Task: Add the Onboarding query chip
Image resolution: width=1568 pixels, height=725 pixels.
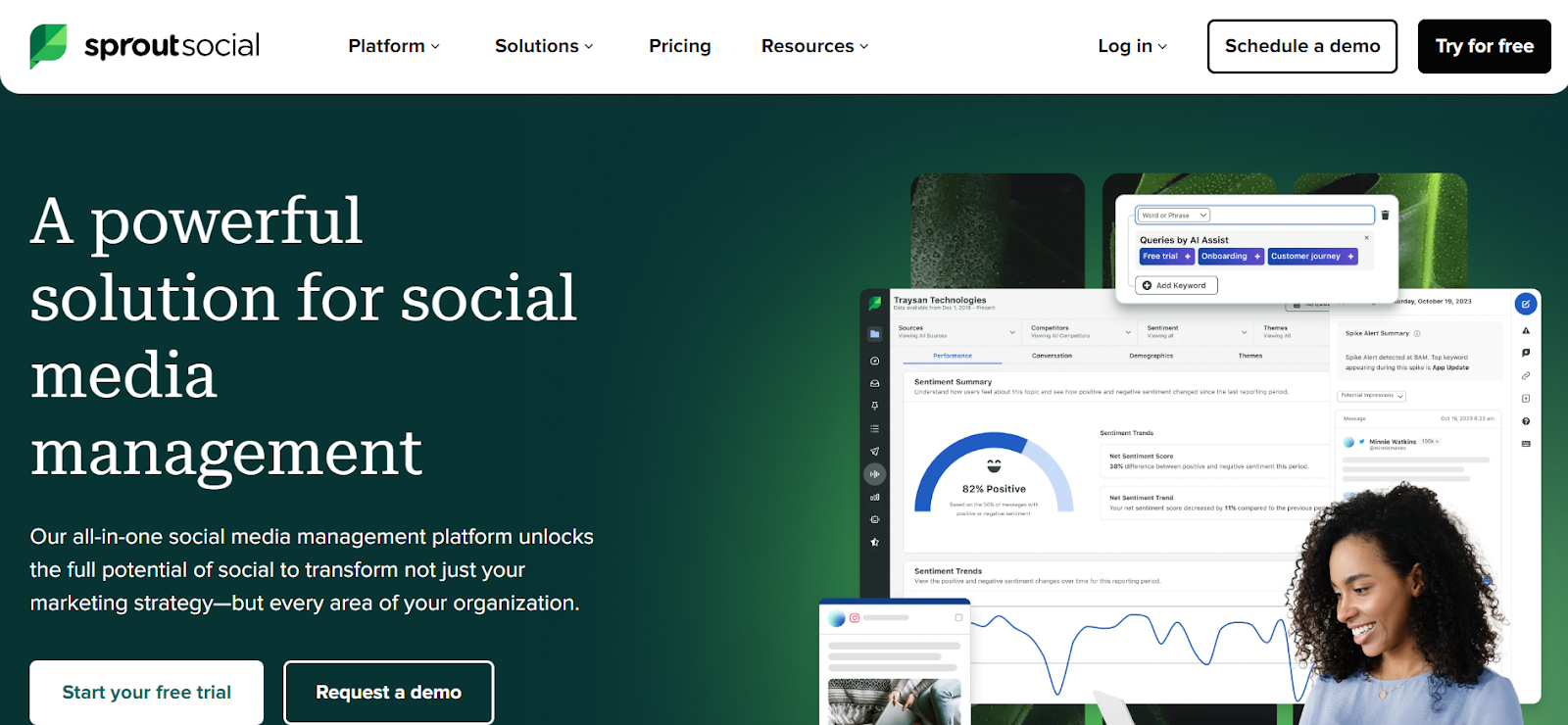Action: [x=1232, y=257]
